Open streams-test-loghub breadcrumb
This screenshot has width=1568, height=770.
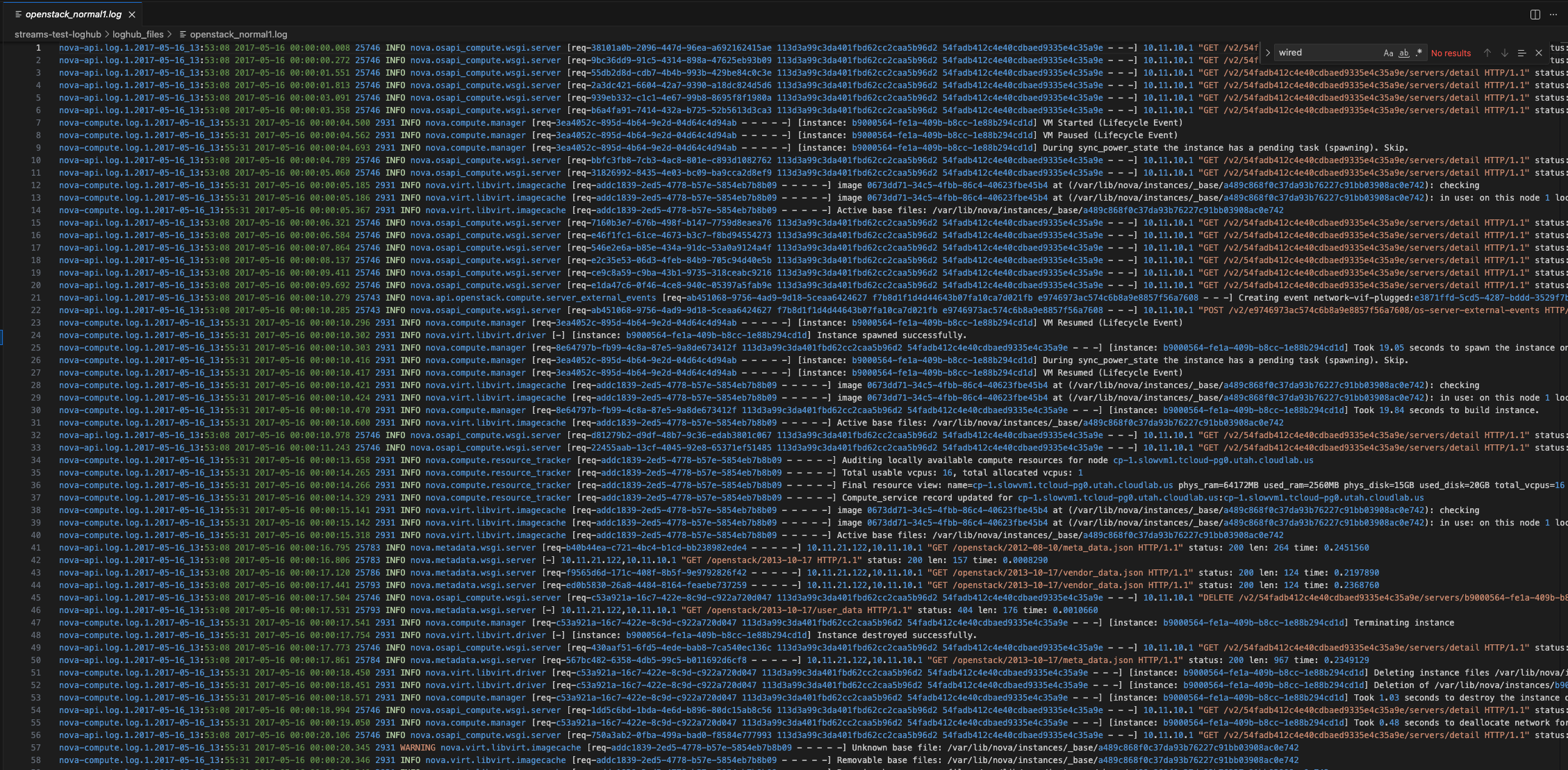click(x=57, y=34)
